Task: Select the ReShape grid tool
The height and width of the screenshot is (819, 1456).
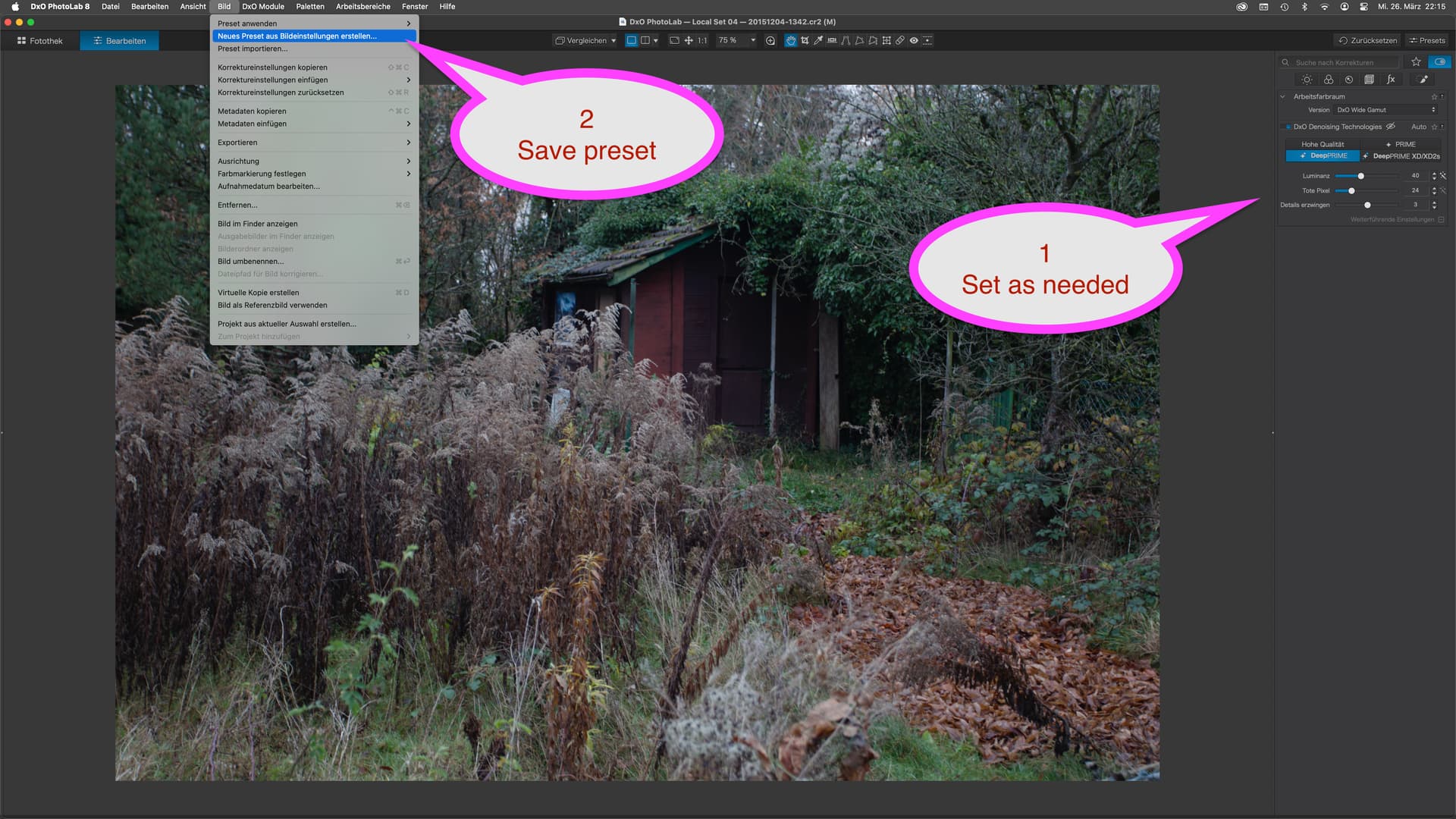Action: click(x=886, y=40)
